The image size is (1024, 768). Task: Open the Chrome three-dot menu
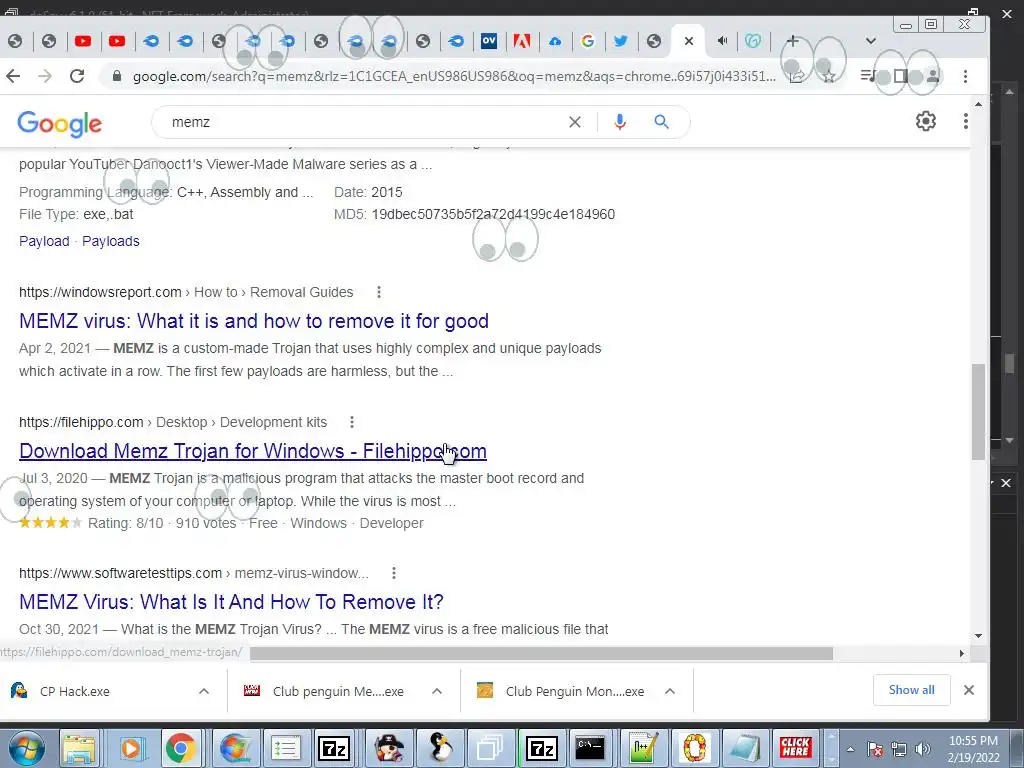coord(966,76)
